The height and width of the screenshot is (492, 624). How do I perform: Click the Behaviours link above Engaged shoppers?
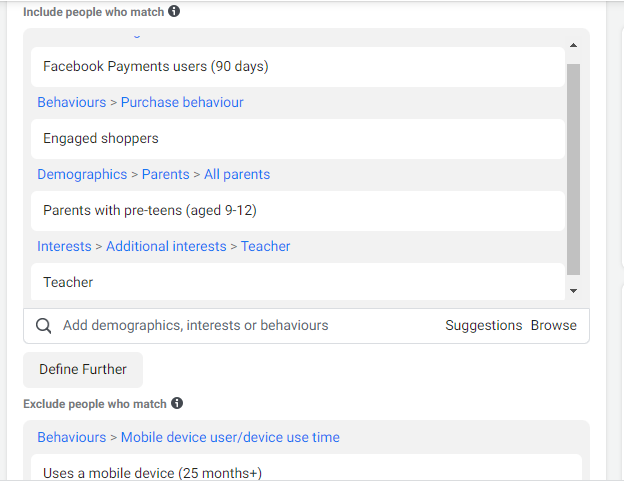[71, 102]
